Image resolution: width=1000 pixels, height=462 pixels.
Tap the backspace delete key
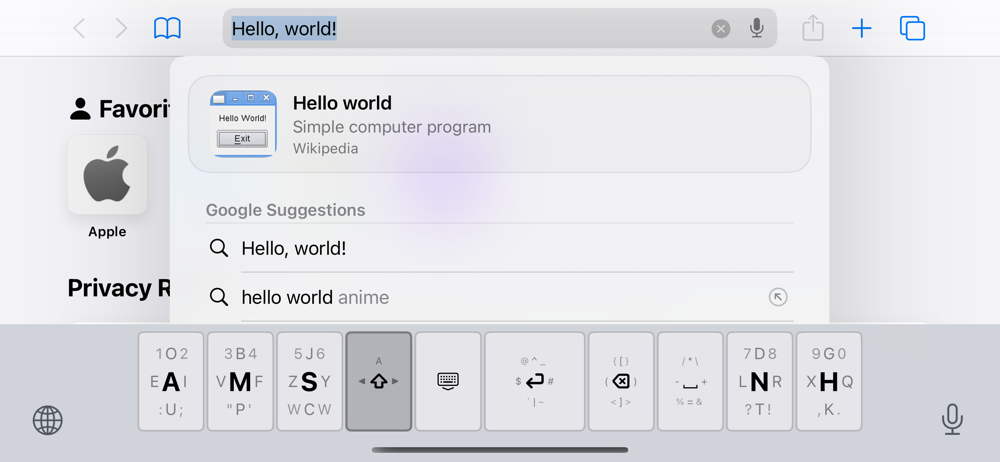621,382
